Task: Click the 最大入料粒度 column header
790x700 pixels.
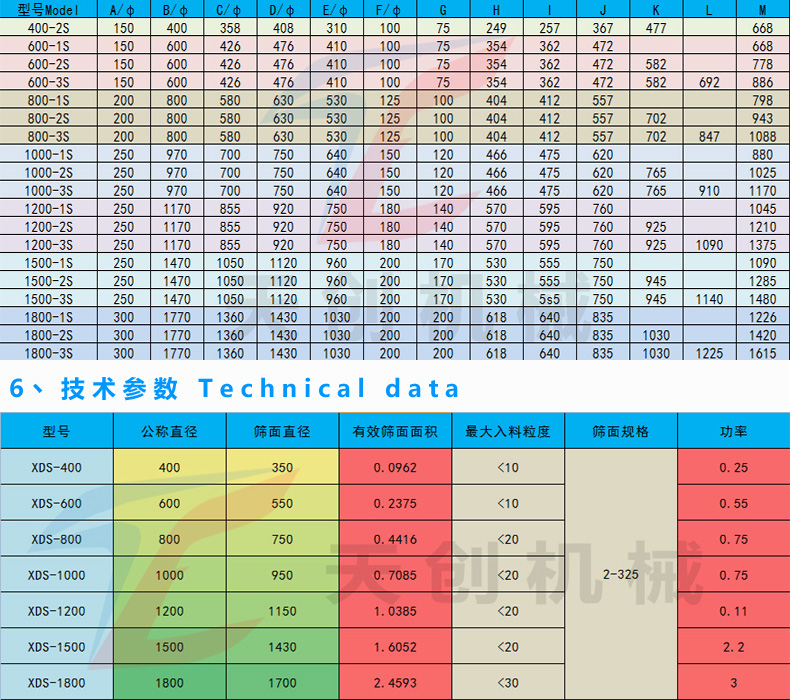Action: click(x=508, y=432)
